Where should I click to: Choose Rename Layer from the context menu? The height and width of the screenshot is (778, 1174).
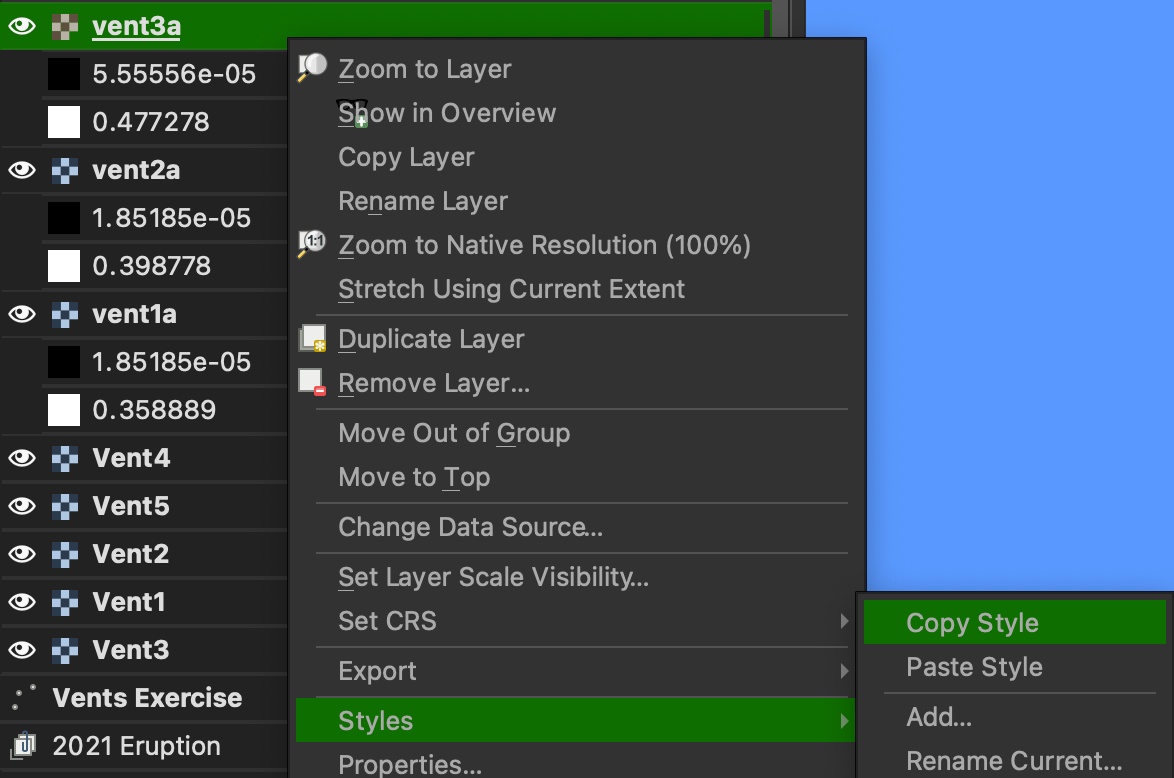422,200
